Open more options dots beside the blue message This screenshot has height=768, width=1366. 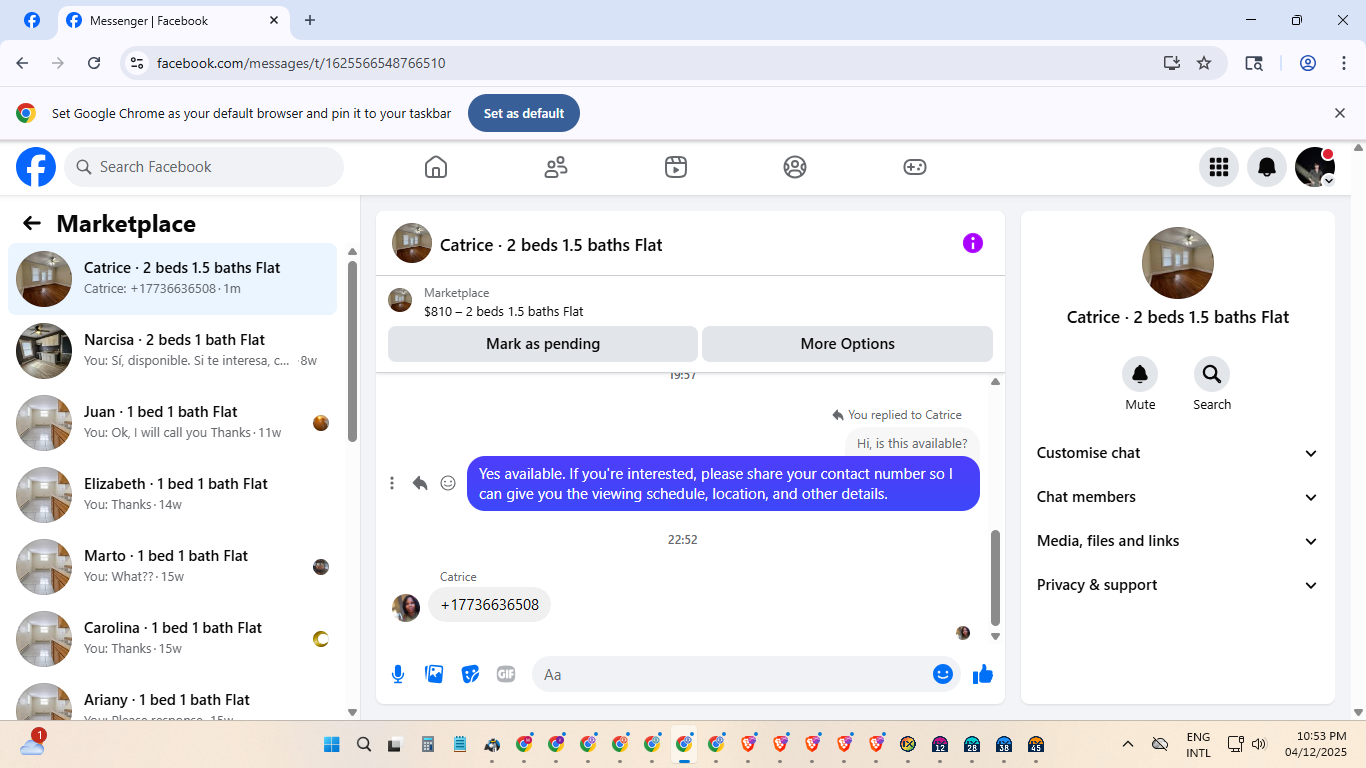coord(392,483)
